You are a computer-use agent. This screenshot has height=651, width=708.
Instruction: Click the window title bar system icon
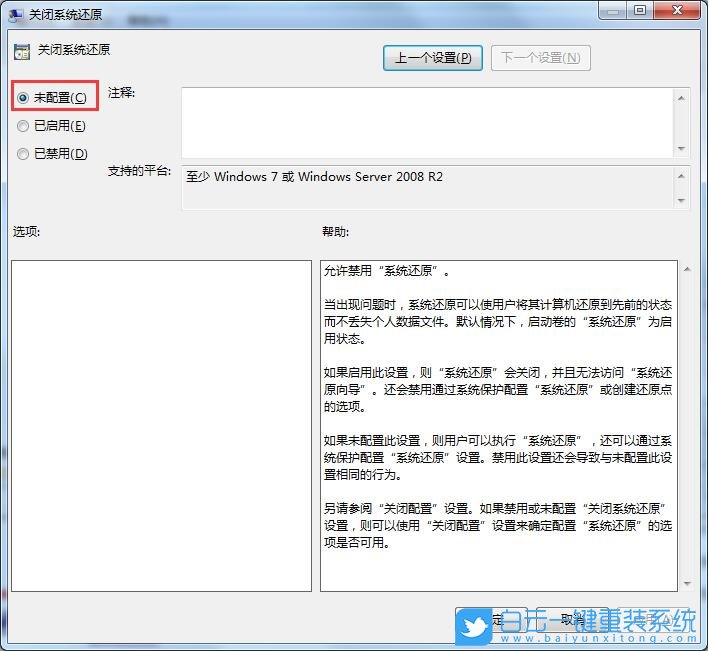pyautogui.click(x=16, y=14)
